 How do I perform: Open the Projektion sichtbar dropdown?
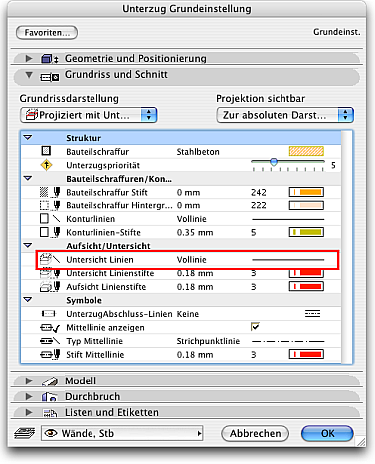(285, 115)
